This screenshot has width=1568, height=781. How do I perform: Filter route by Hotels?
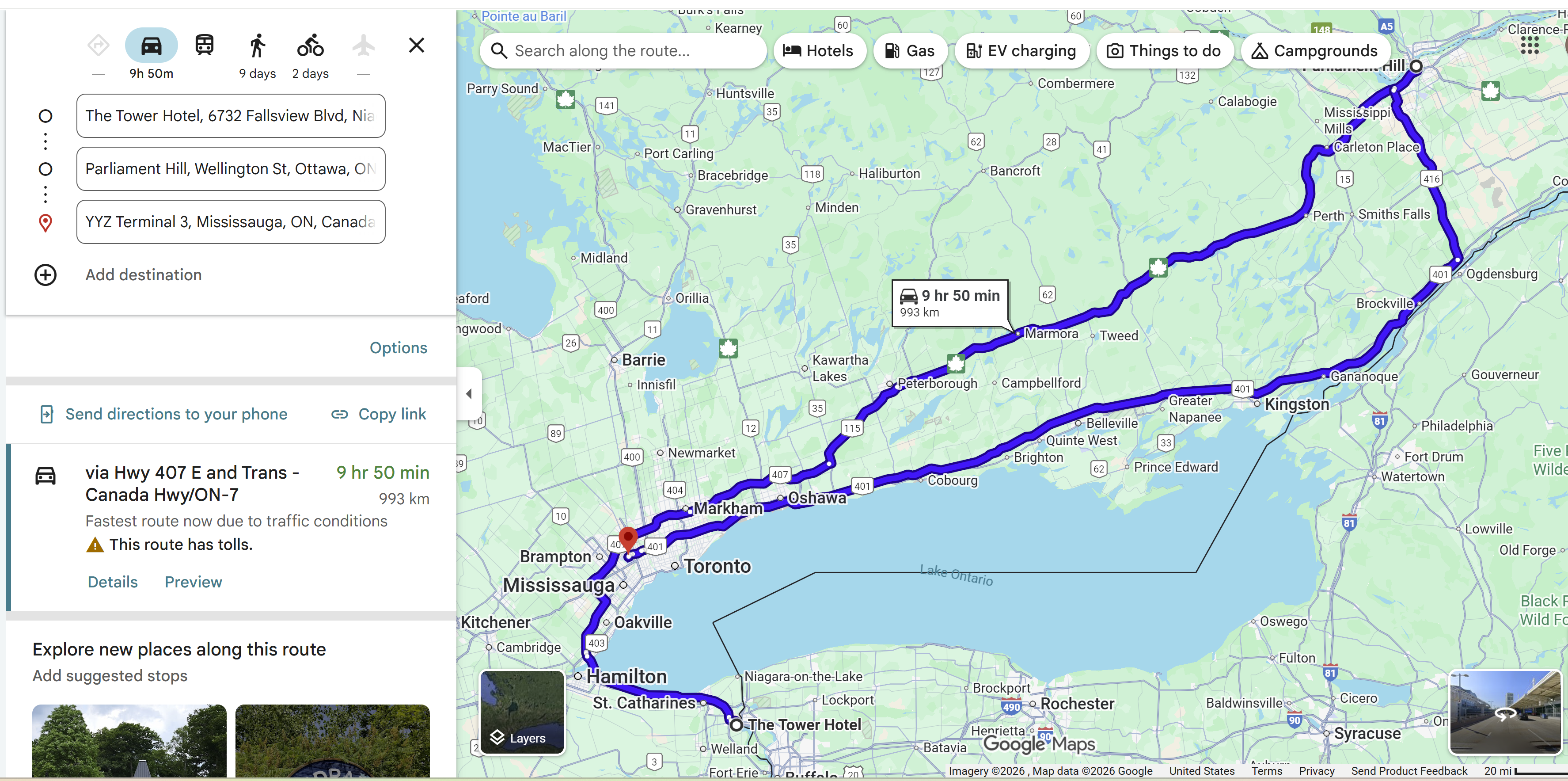818,51
